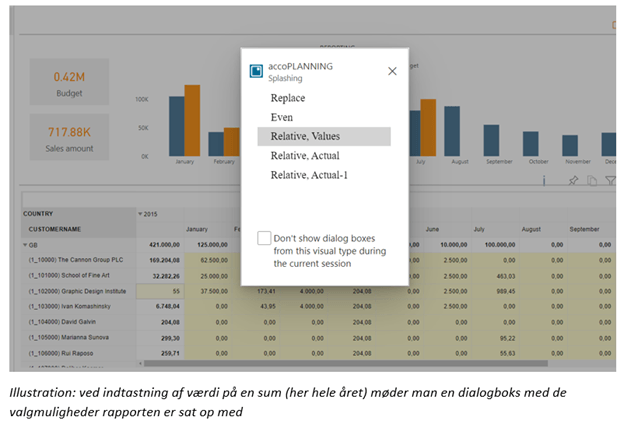Select row (1_102000) Graphic Design Institute

point(77,291)
